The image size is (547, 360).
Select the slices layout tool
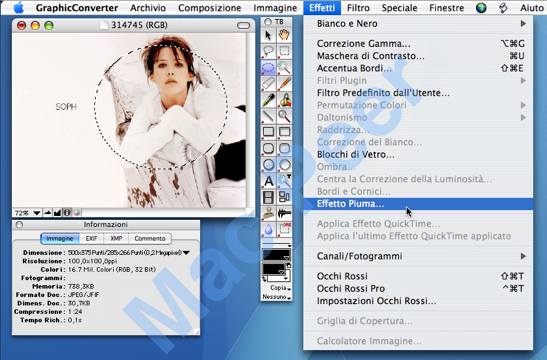[x=284, y=197]
